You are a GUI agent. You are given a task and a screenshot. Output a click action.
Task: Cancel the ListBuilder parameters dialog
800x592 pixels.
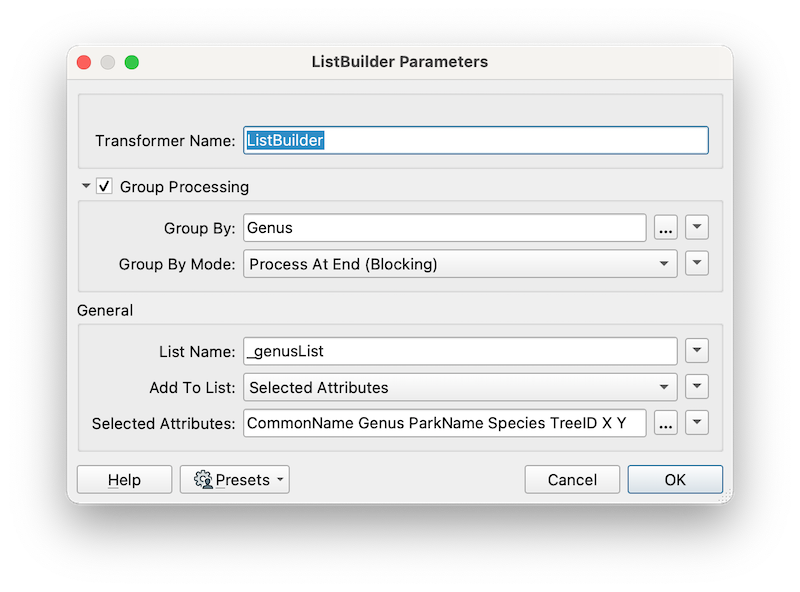coord(572,479)
